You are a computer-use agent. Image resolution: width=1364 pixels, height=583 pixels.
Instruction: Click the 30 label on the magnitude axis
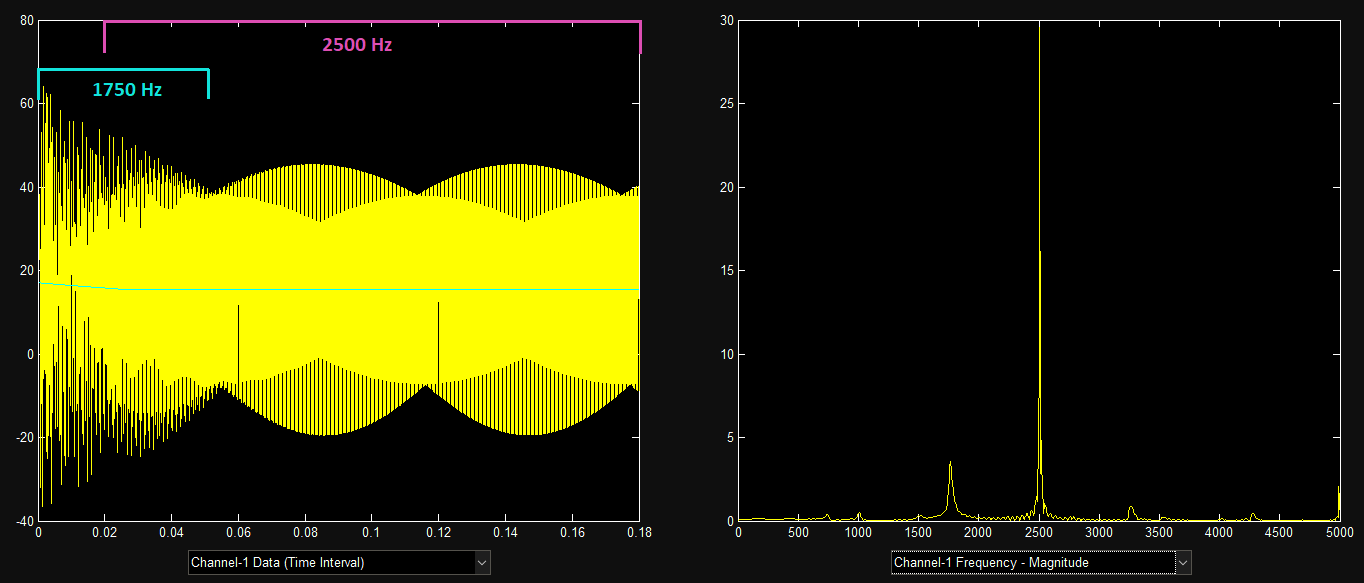click(x=729, y=18)
